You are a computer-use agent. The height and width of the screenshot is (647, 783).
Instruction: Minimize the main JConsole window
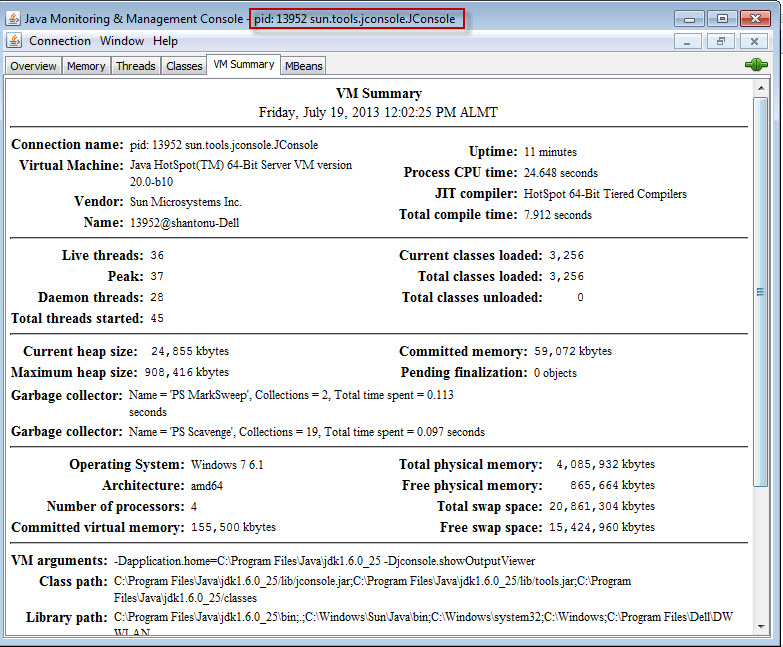click(689, 19)
